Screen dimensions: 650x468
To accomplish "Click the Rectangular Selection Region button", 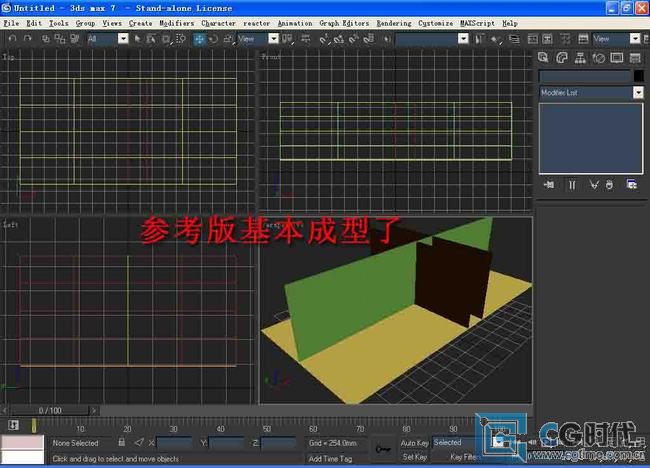I will (166, 39).
